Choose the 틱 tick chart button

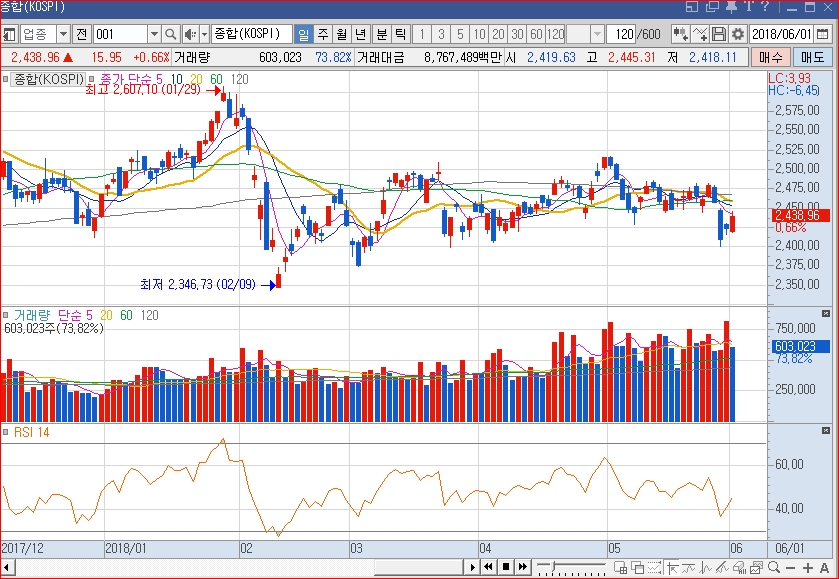click(x=400, y=34)
